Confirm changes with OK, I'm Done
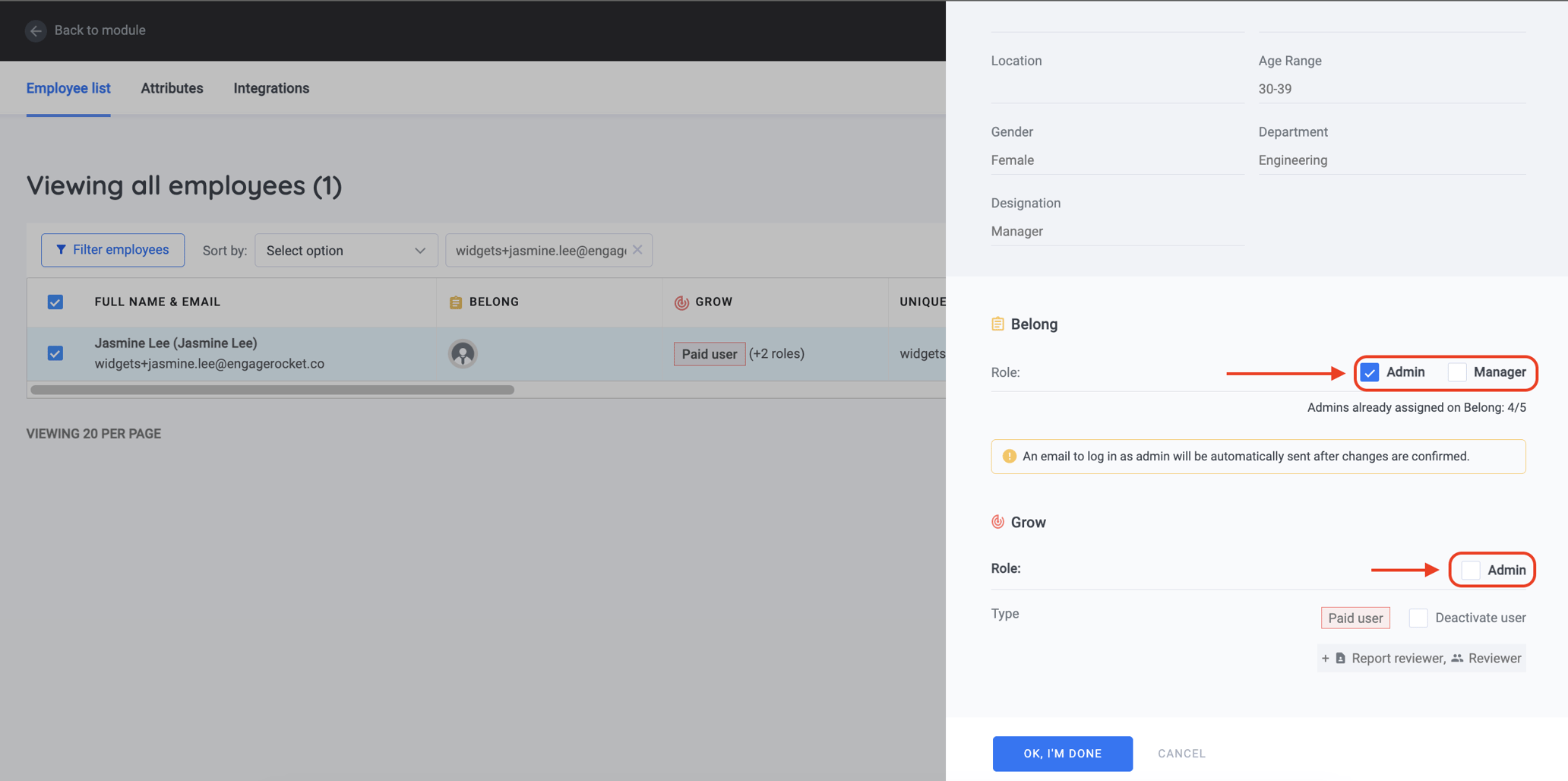 [1062, 753]
